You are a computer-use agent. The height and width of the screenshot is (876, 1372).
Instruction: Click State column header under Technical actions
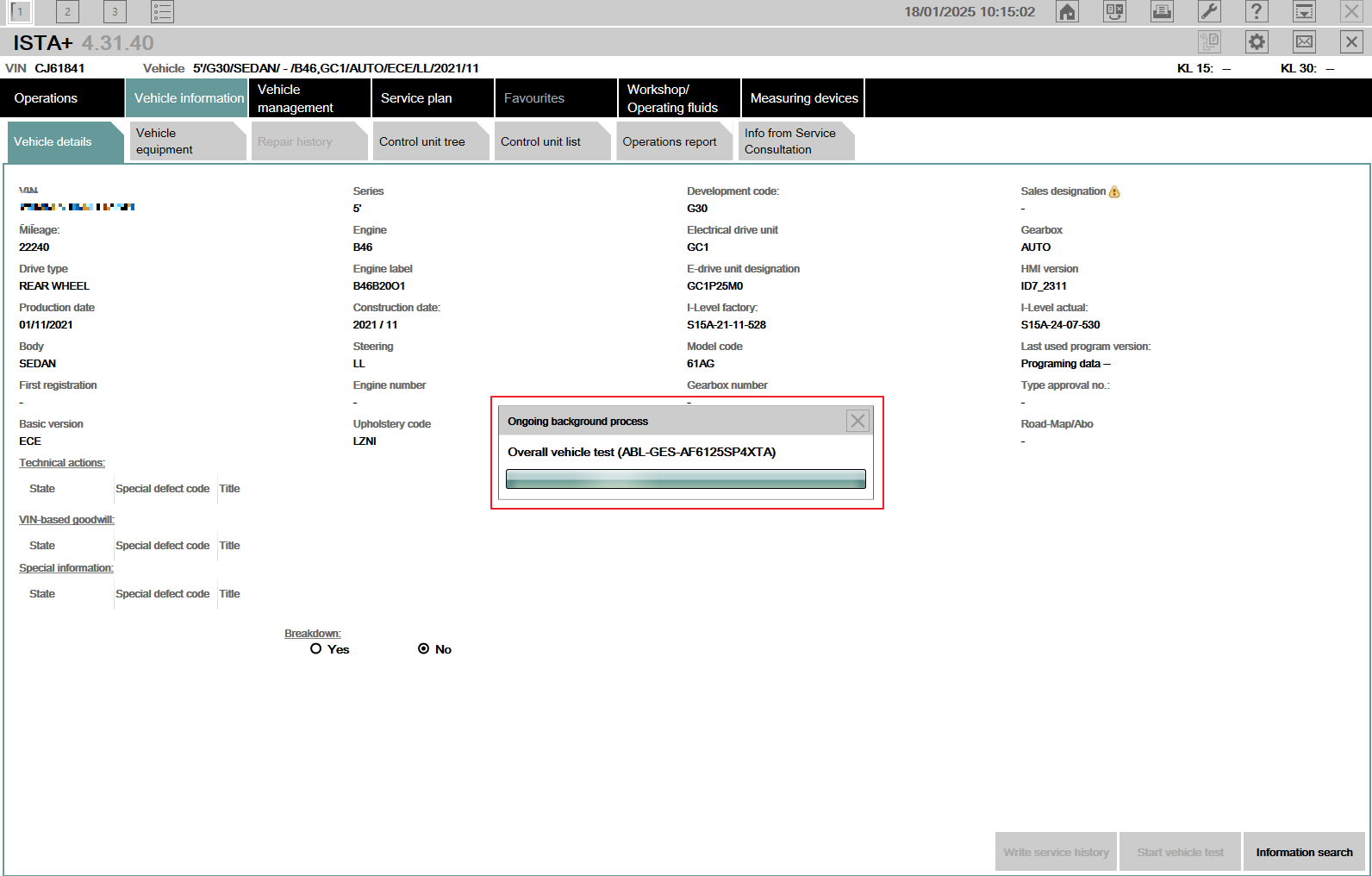pyautogui.click(x=42, y=489)
